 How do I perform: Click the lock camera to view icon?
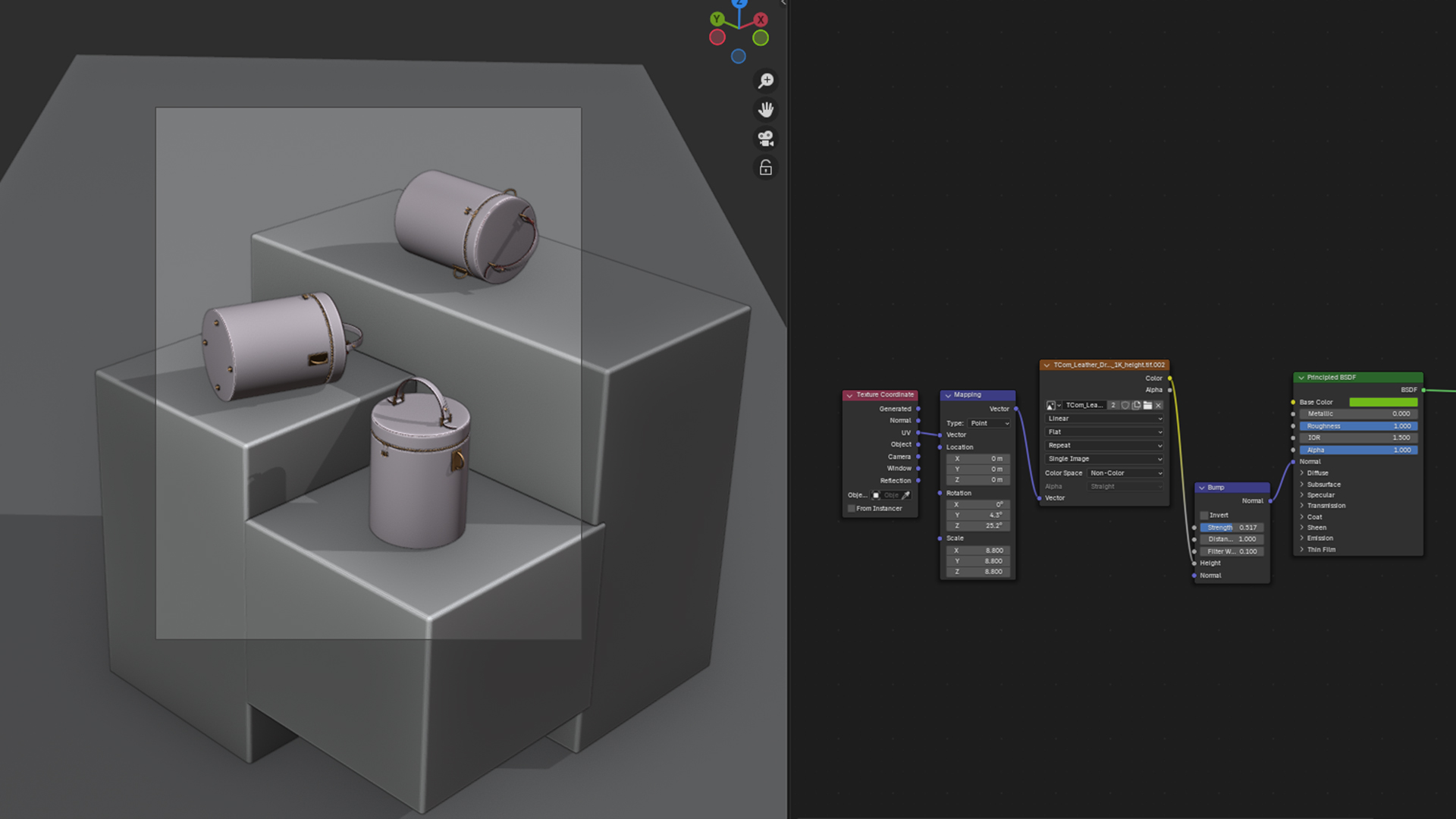[766, 168]
